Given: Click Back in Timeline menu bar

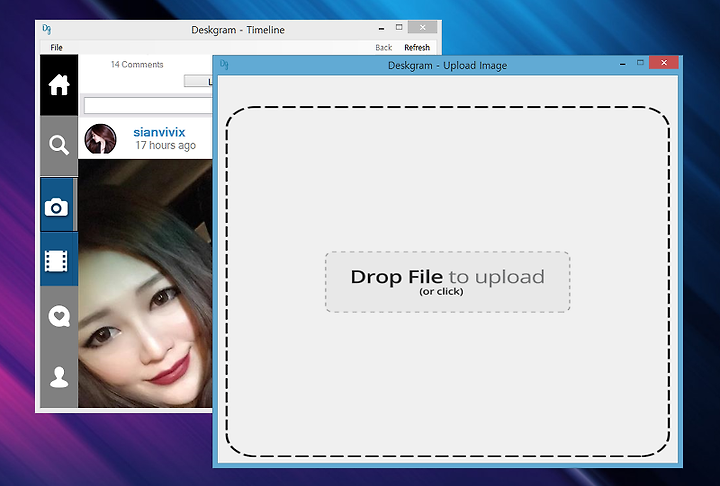Looking at the screenshot, I should tap(383, 47).
